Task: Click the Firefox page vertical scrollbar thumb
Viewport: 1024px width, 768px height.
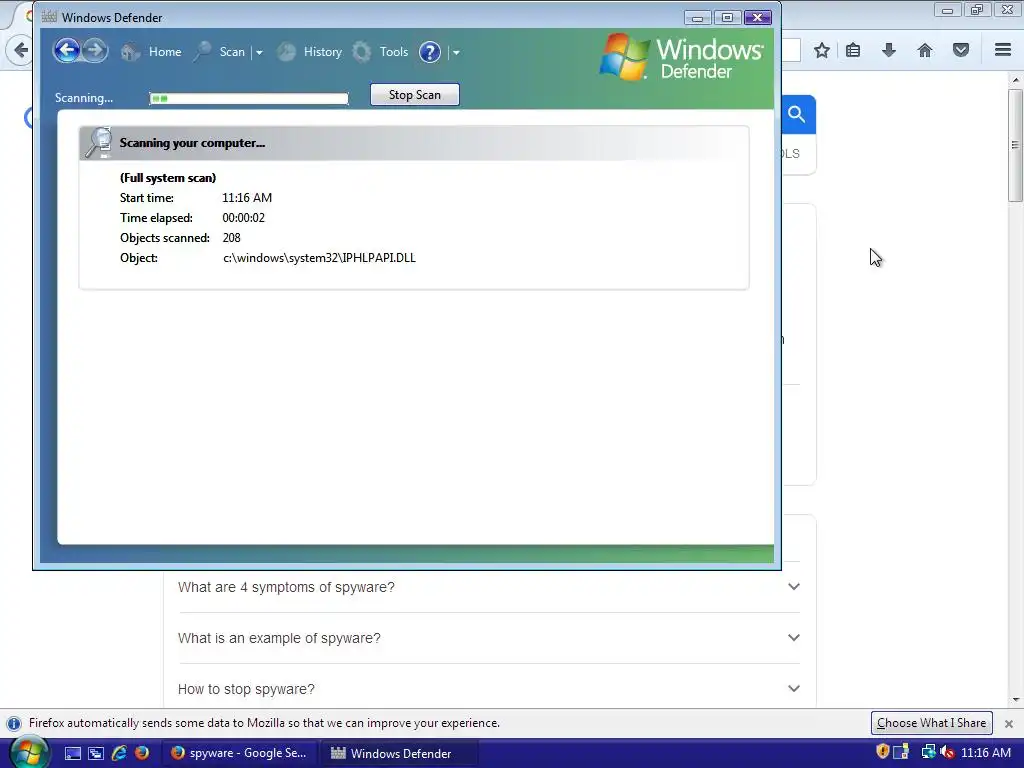Action: pyautogui.click(x=1015, y=145)
